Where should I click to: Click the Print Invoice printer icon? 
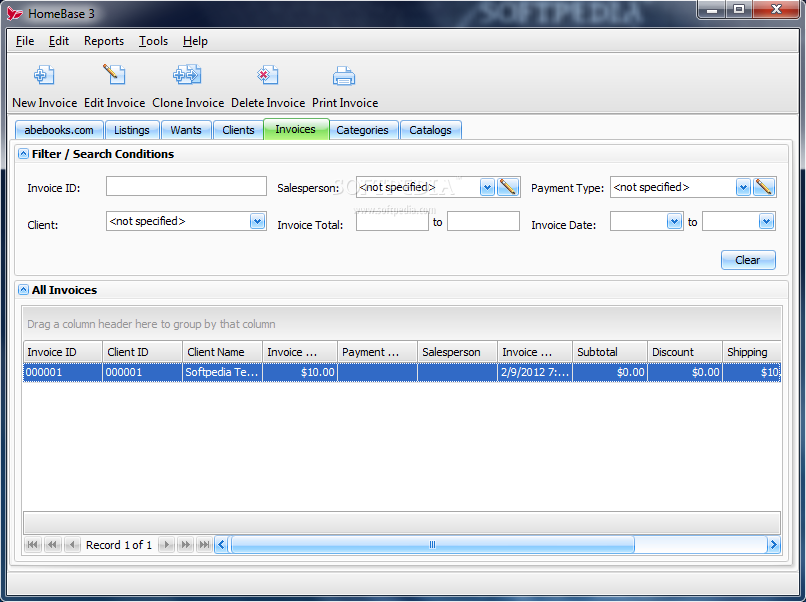click(344, 76)
